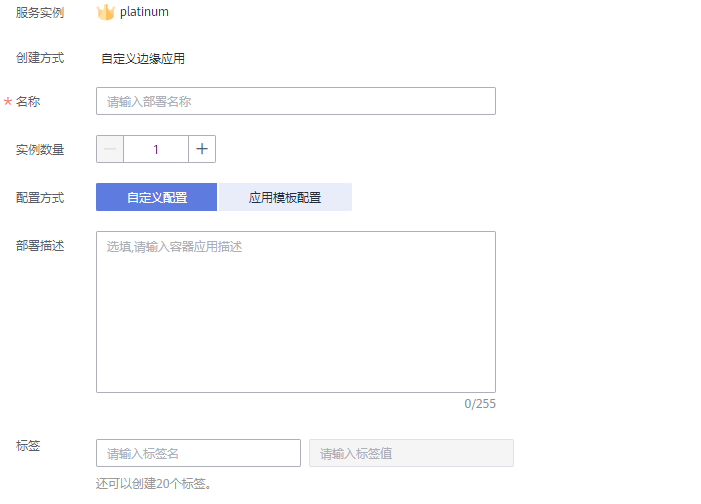Click the 名称 required field label

click(x=28, y=102)
